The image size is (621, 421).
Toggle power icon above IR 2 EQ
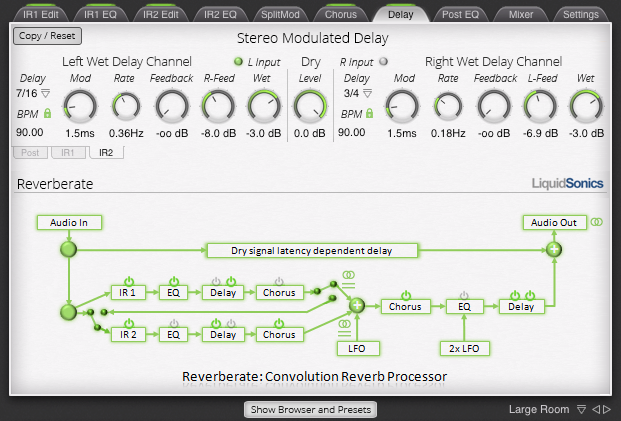click(174, 323)
